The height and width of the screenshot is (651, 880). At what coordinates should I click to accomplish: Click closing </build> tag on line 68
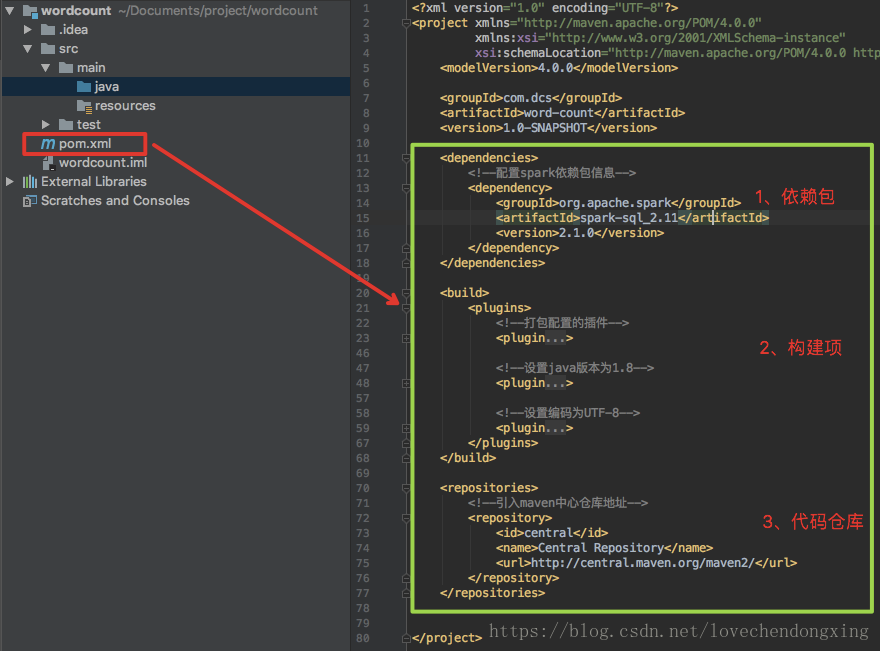468,458
